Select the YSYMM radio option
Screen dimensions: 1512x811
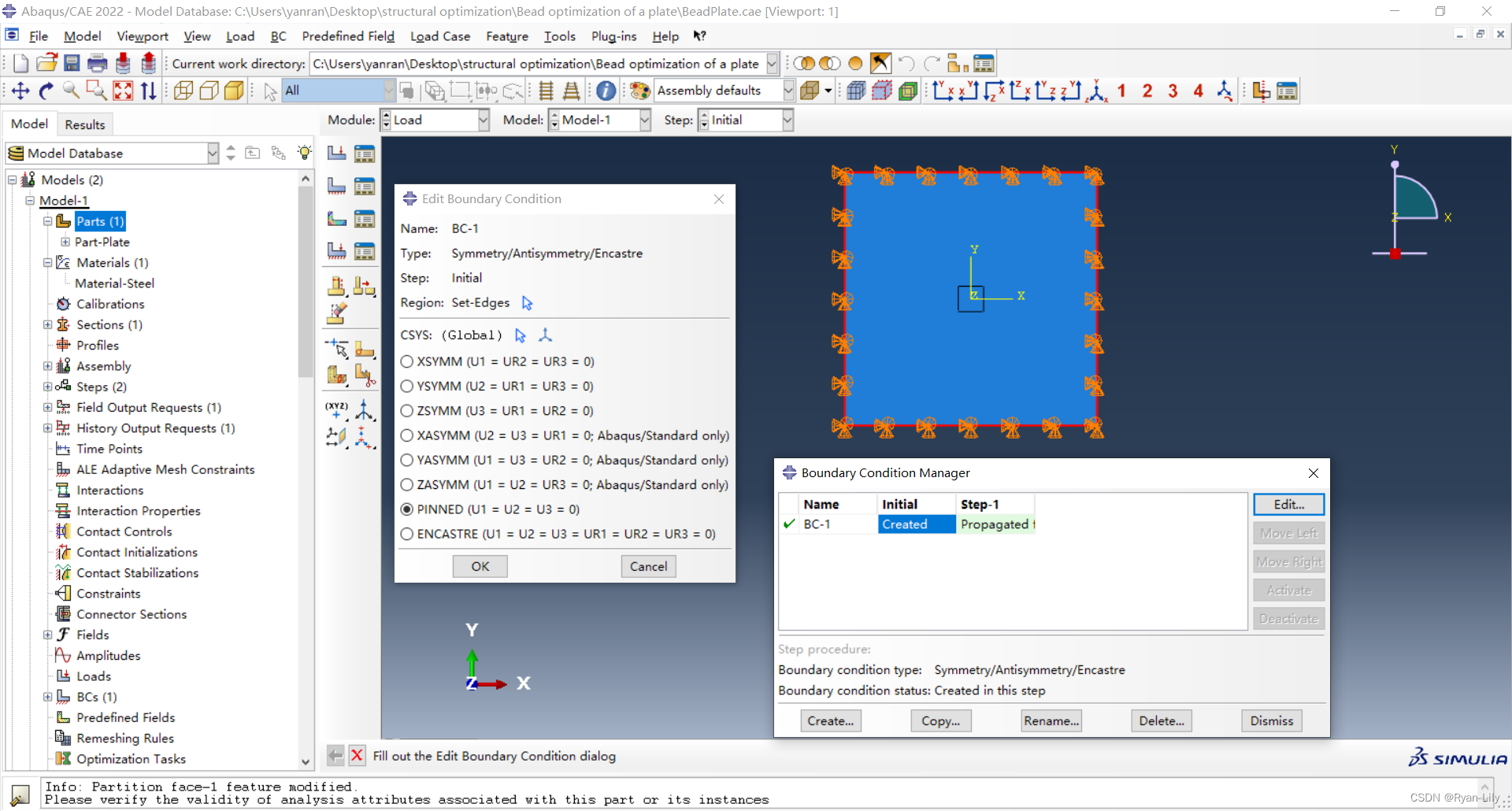pos(407,386)
